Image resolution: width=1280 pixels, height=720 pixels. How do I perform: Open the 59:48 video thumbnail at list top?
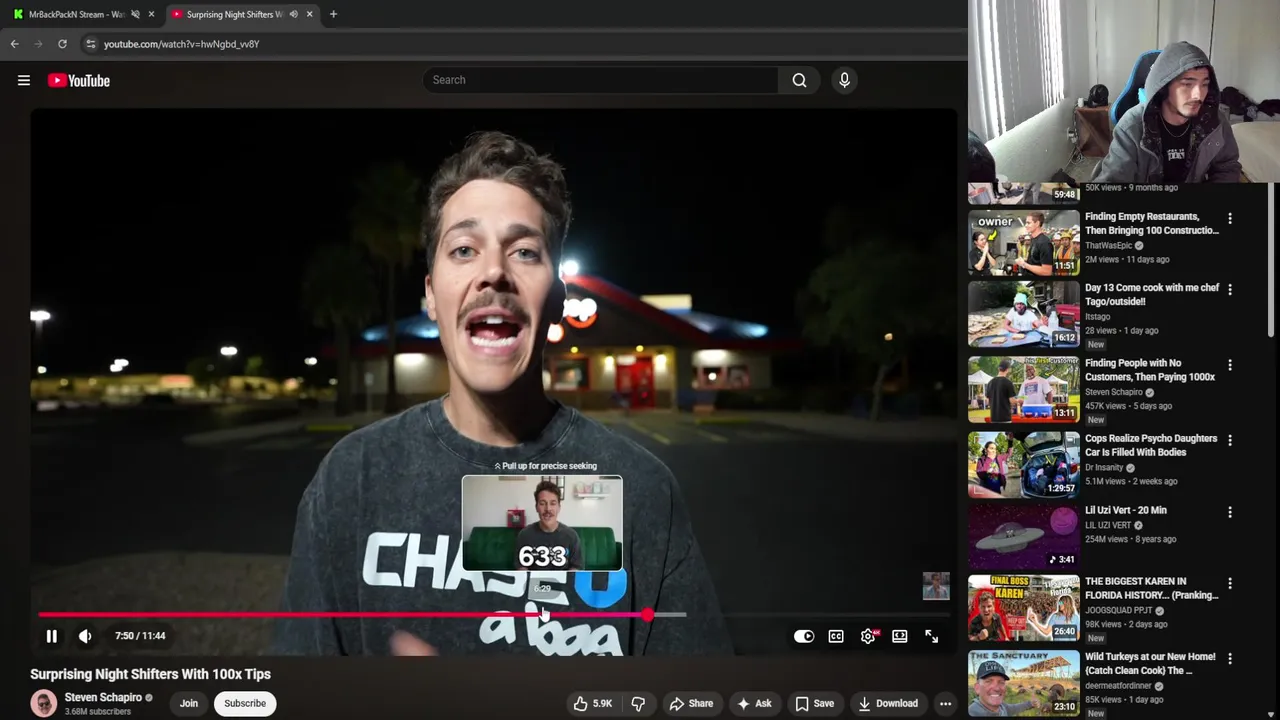tap(1024, 193)
